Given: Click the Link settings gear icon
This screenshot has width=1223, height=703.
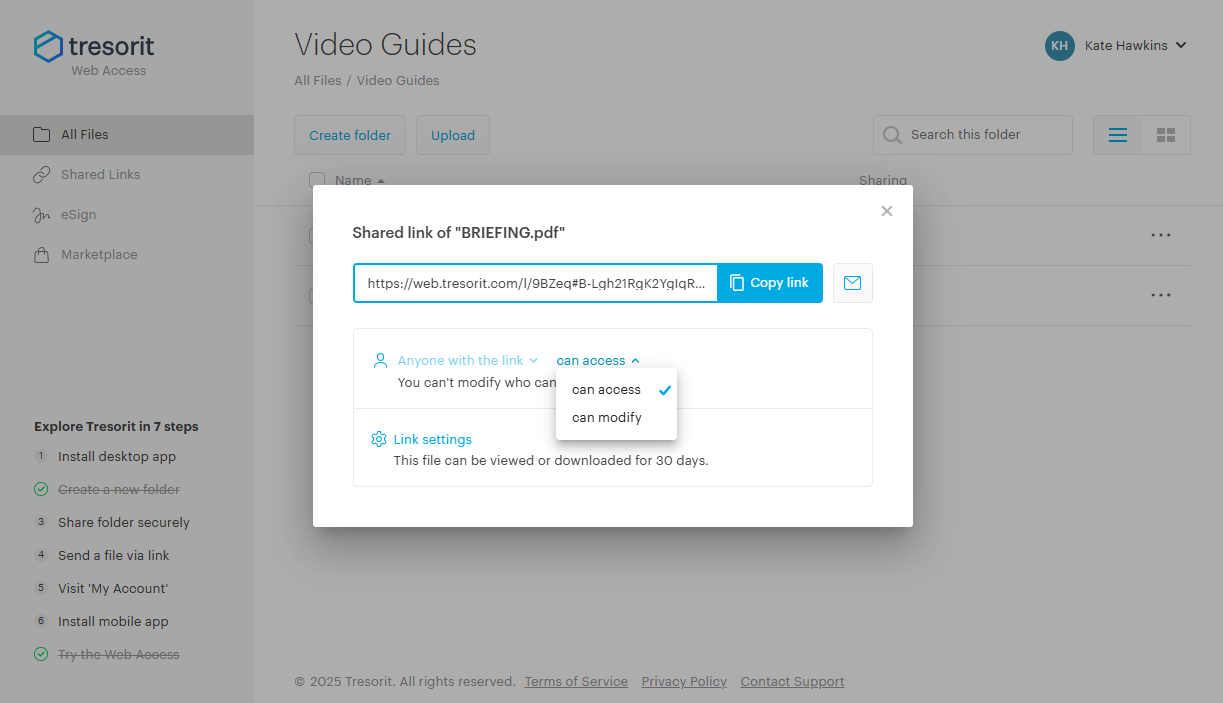Looking at the screenshot, I should pyautogui.click(x=378, y=439).
